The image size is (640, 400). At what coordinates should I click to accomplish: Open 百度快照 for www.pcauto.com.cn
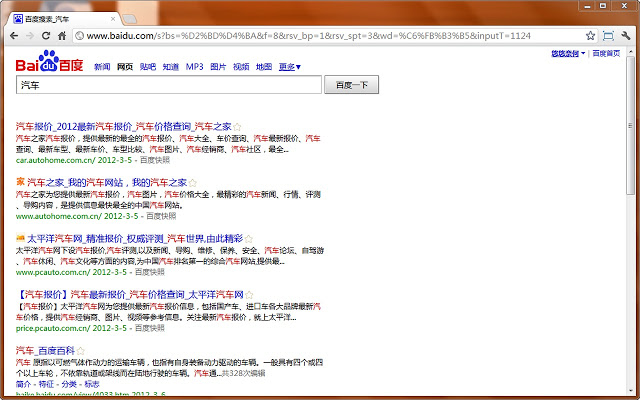click(150, 272)
